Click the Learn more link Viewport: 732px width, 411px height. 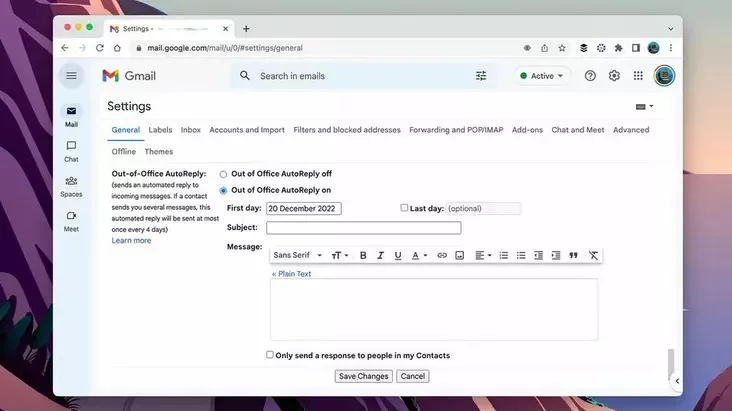131,241
